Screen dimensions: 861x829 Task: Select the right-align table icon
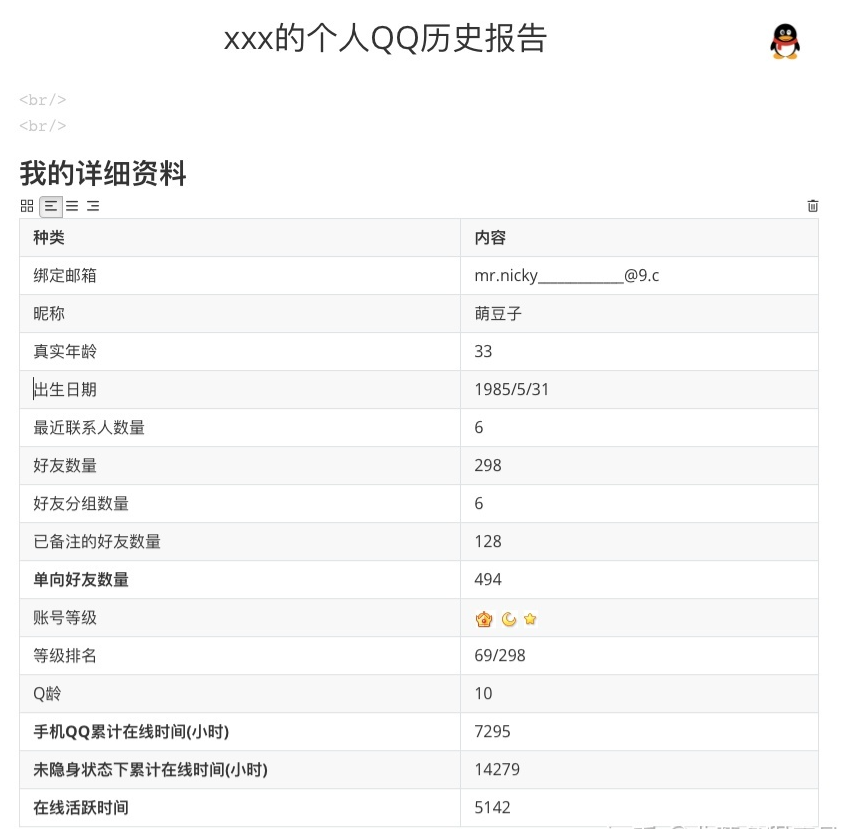click(x=93, y=206)
